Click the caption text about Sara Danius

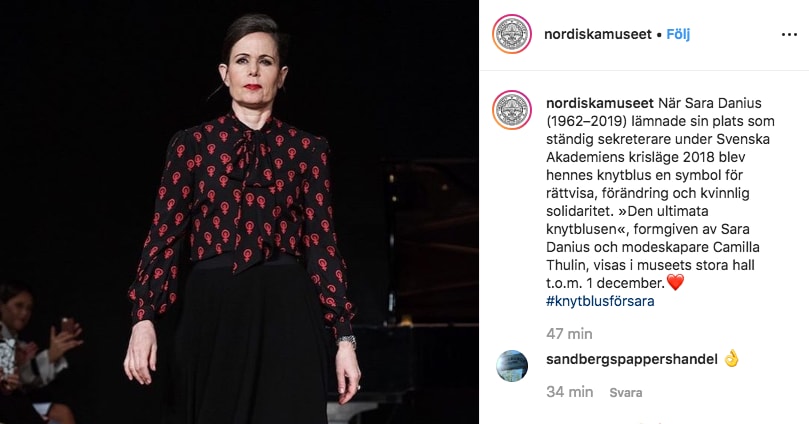click(660, 193)
